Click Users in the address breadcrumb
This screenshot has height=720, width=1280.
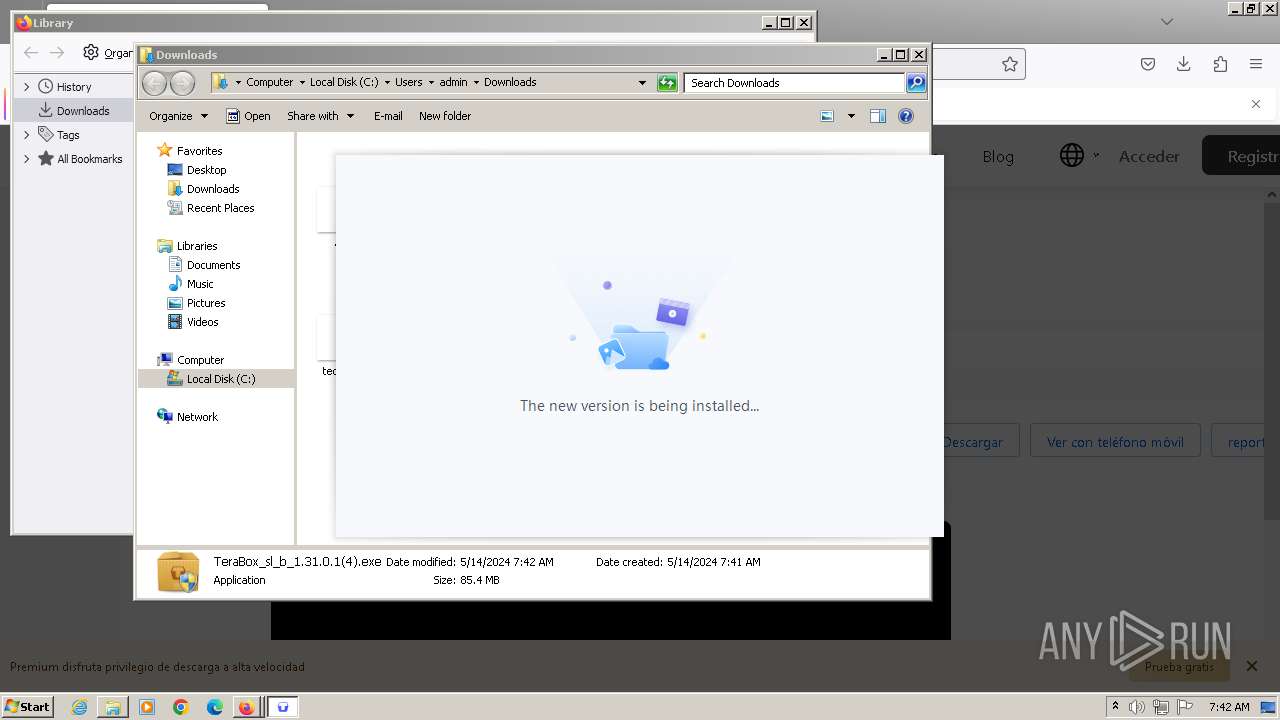tap(409, 83)
